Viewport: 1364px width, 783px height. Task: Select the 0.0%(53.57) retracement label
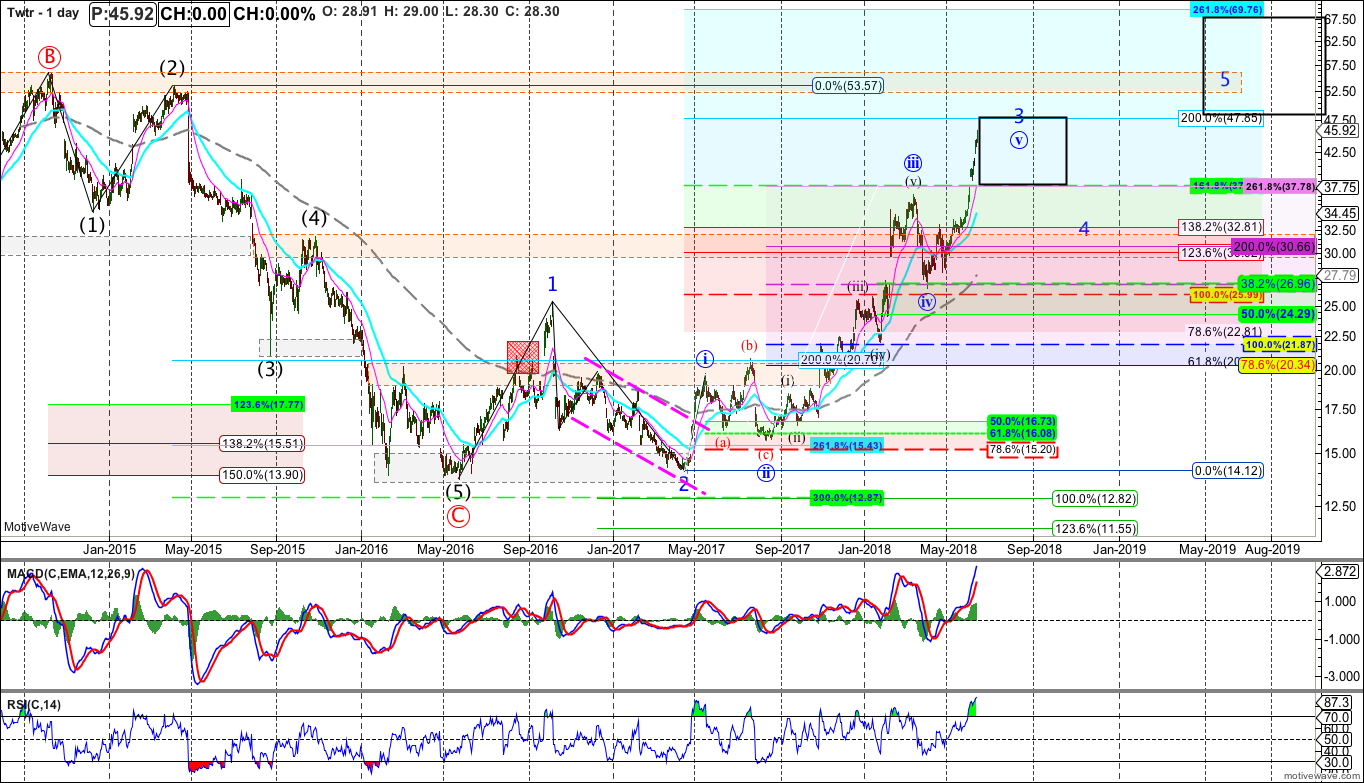pyautogui.click(x=850, y=86)
